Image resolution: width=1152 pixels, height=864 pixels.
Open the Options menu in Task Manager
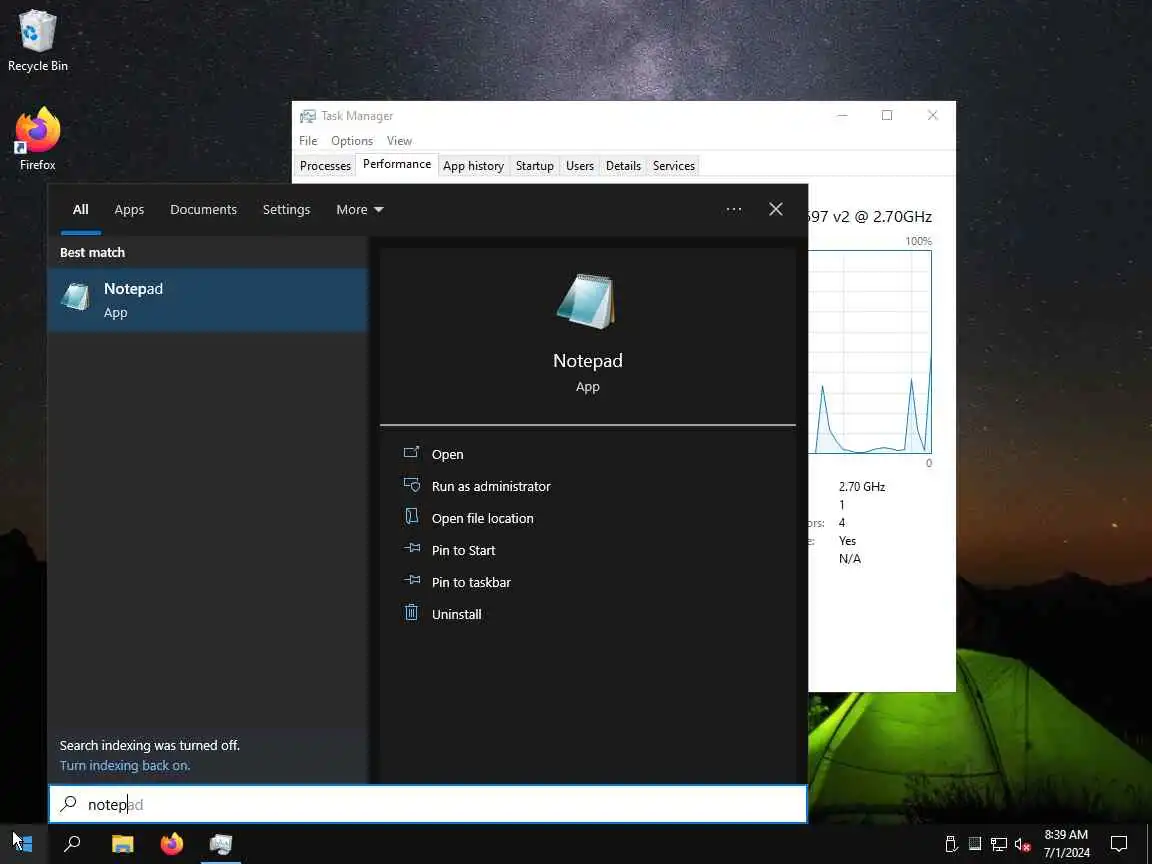pyautogui.click(x=352, y=140)
